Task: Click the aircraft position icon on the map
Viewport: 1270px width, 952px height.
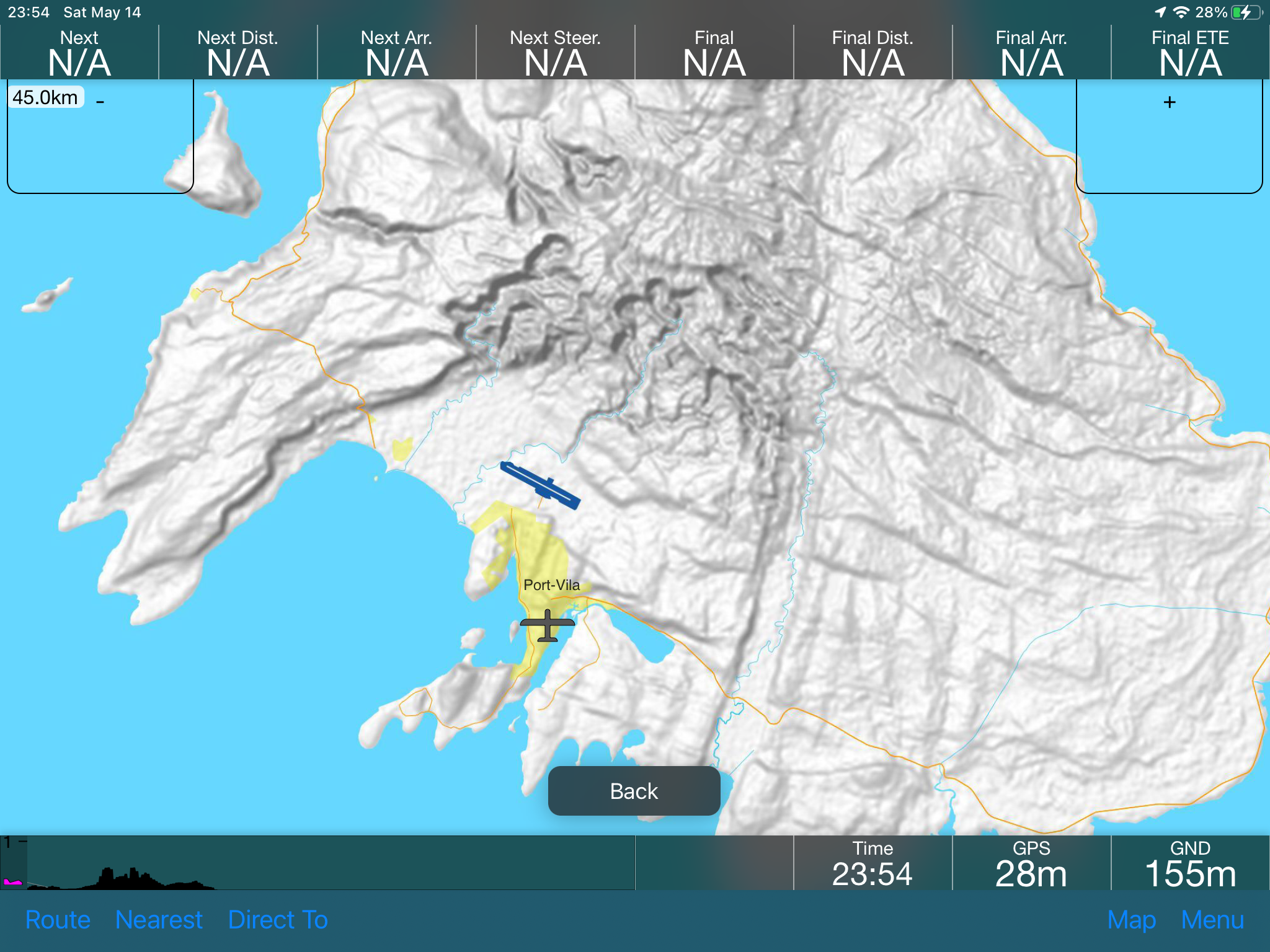Action: [x=547, y=625]
